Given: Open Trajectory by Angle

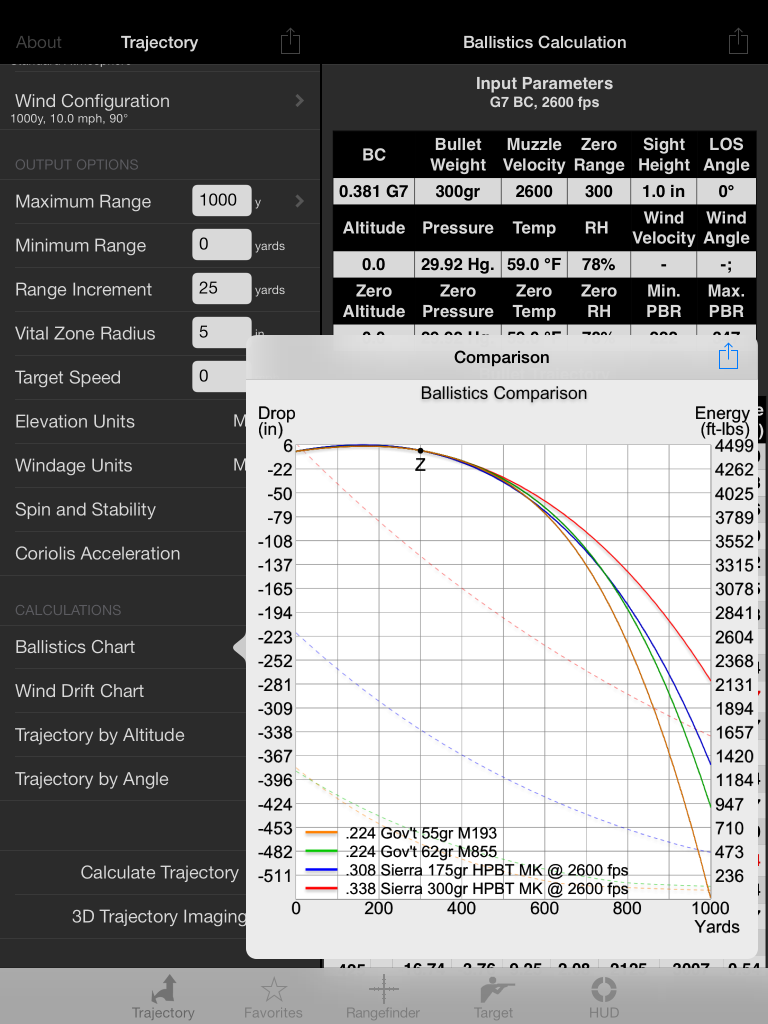Looking at the screenshot, I should pos(123,779).
